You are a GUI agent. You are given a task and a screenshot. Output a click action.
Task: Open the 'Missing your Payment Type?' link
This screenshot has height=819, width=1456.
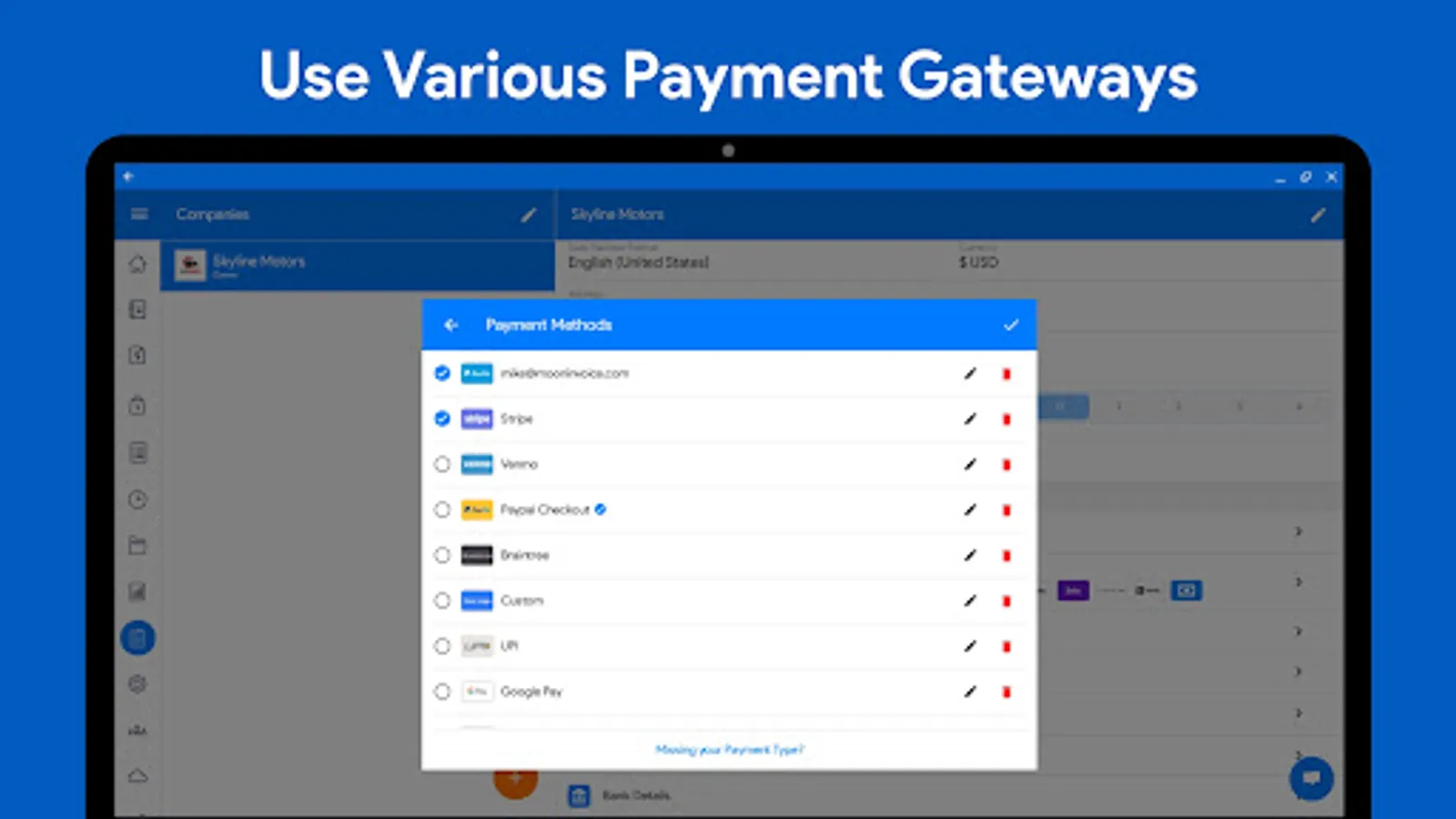tap(730, 750)
